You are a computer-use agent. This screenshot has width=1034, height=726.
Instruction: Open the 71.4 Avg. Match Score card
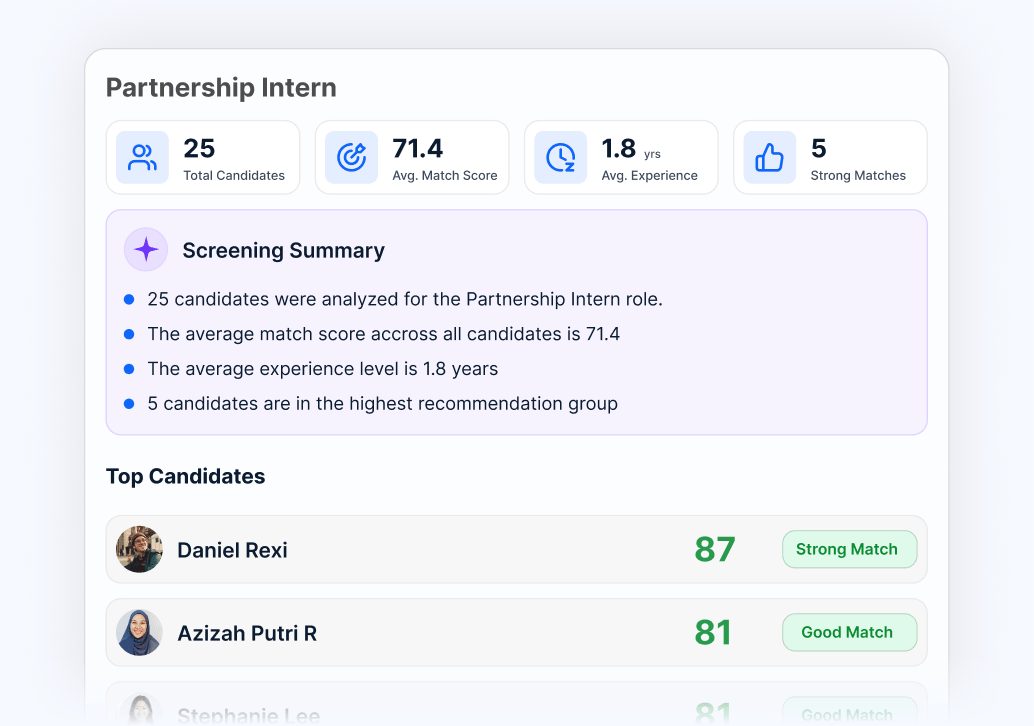(x=412, y=158)
